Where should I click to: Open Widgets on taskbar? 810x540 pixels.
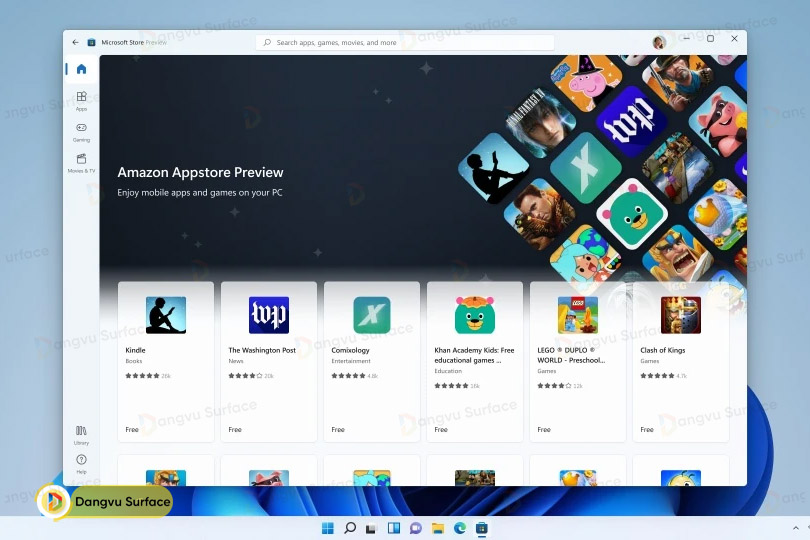click(394, 528)
